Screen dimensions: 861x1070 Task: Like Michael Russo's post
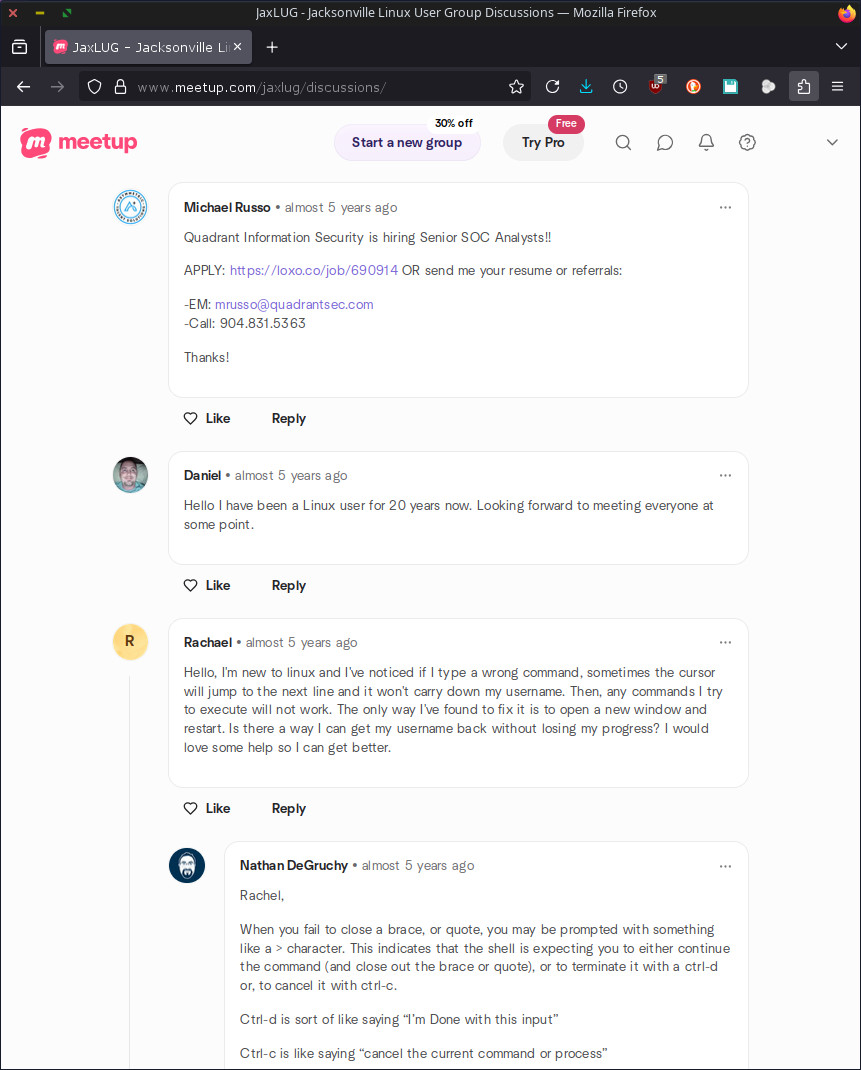point(207,419)
